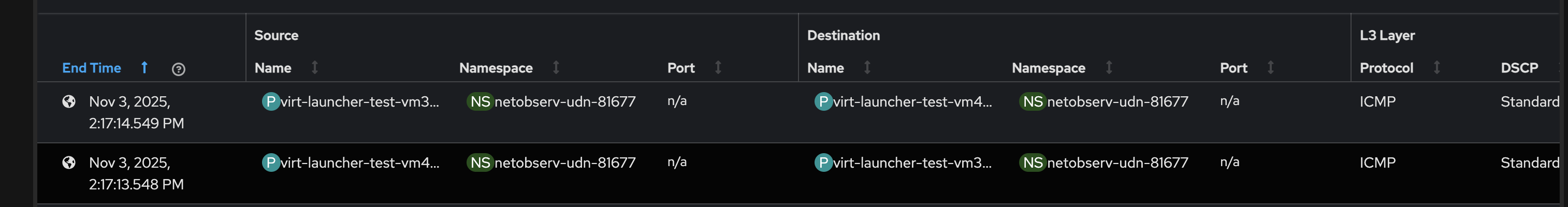The image size is (1568, 207).
Task: Click globe icon in first flow row
Action: point(69,101)
